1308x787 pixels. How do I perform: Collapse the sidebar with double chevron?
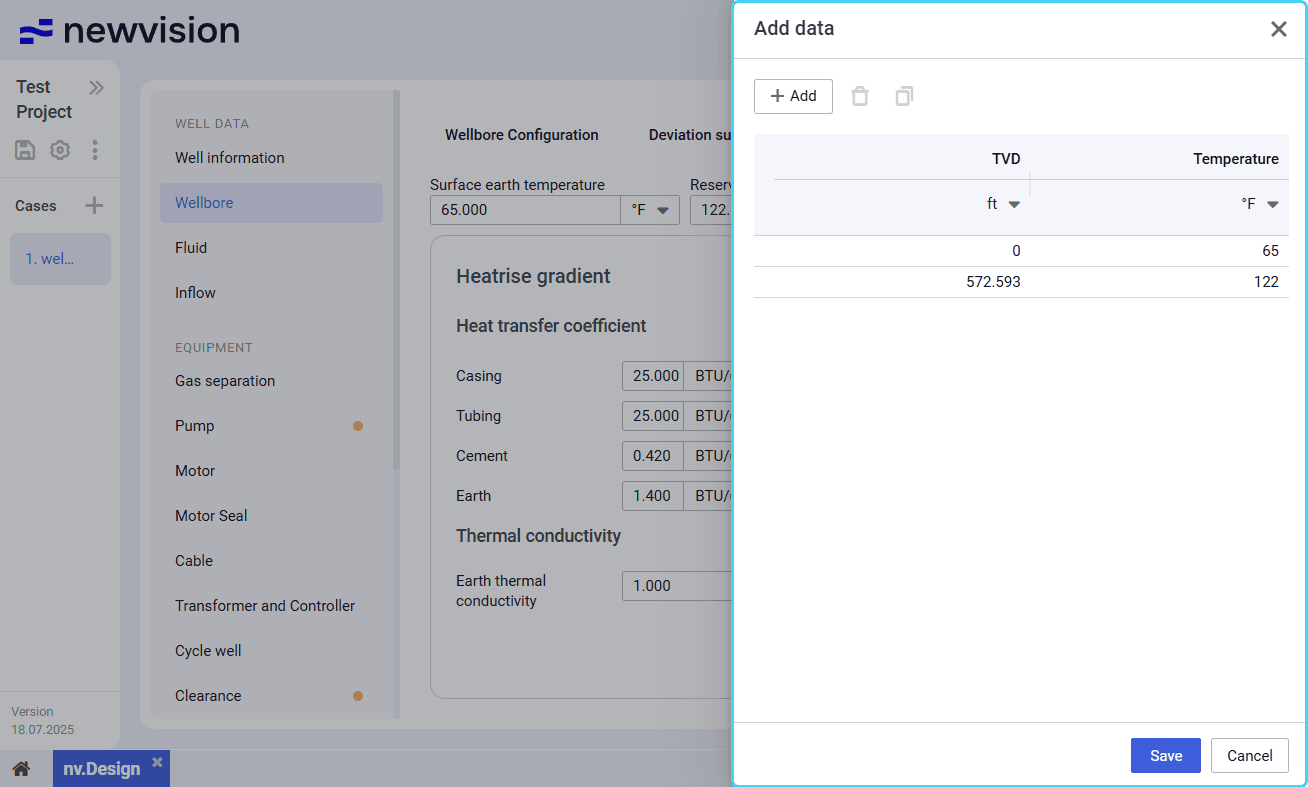pos(96,88)
